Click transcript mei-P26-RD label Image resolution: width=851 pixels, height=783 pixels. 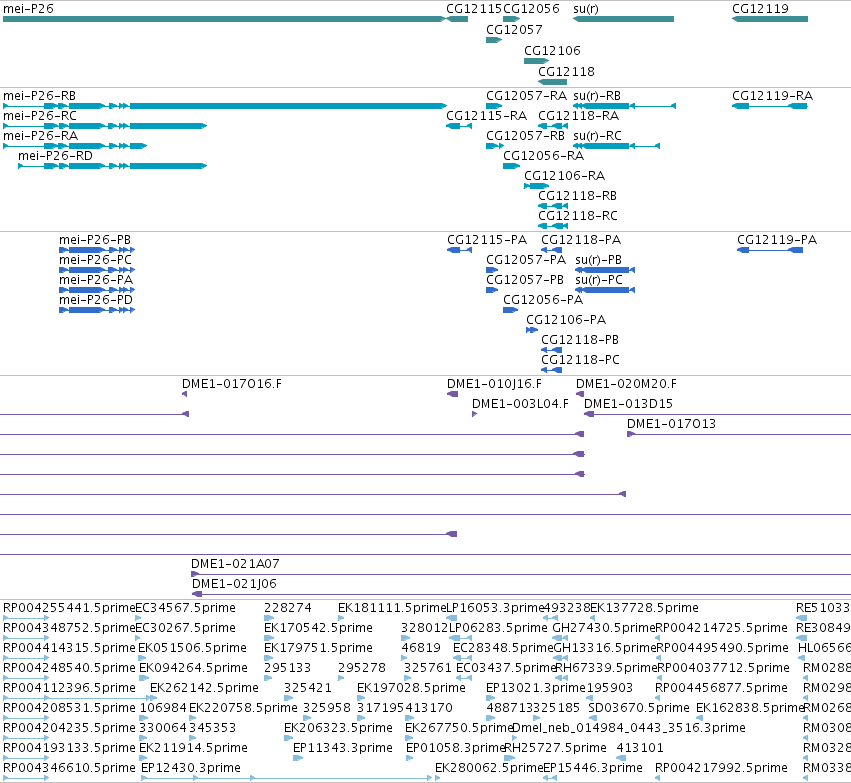(x=55, y=156)
